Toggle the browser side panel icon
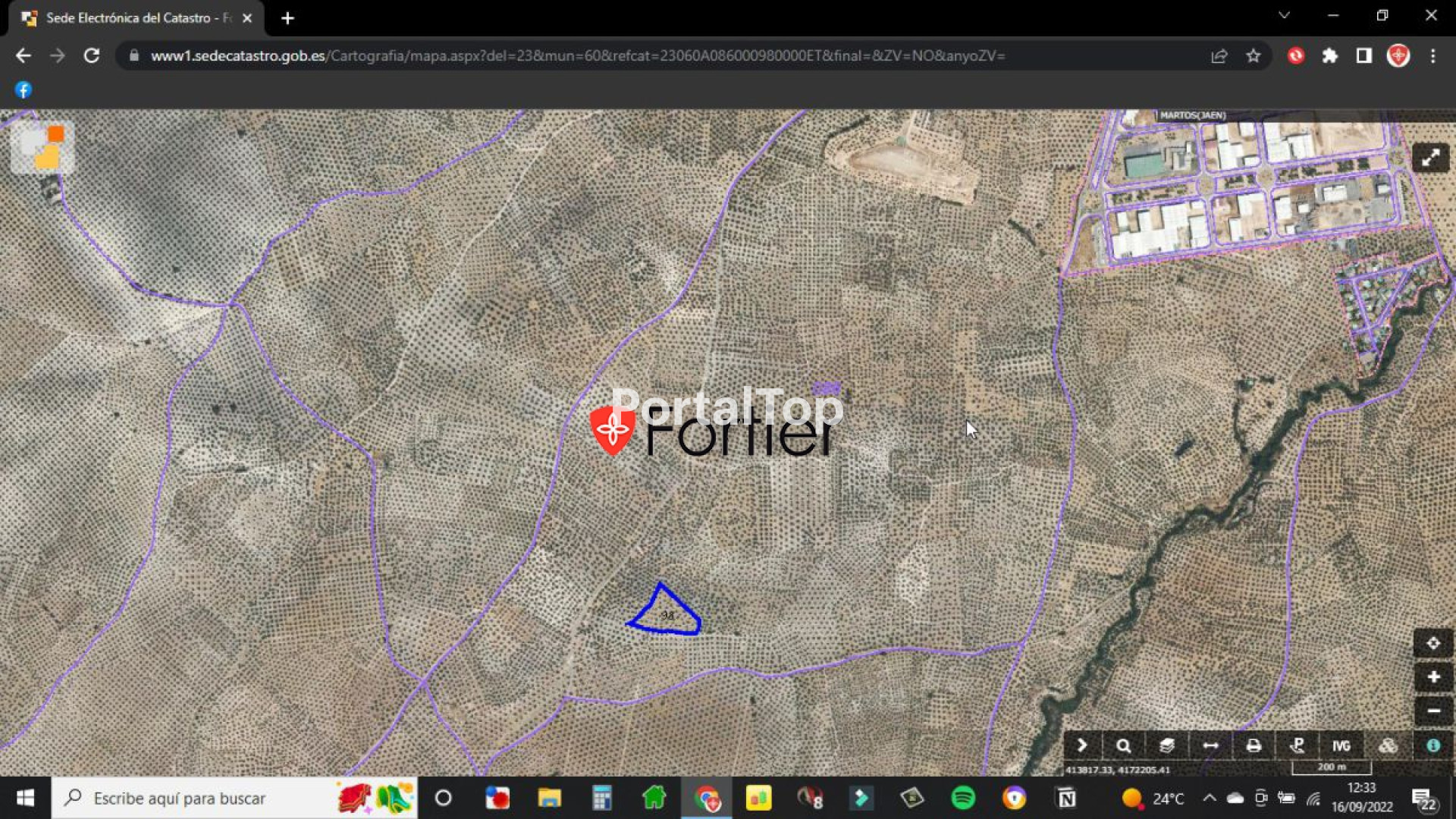 coord(1363,56)
